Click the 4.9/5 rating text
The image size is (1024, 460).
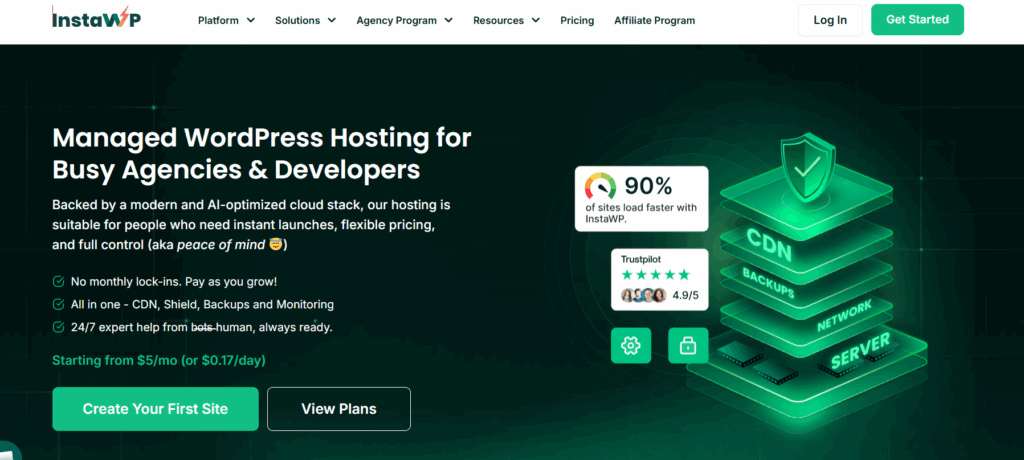[x=686, y=295]
